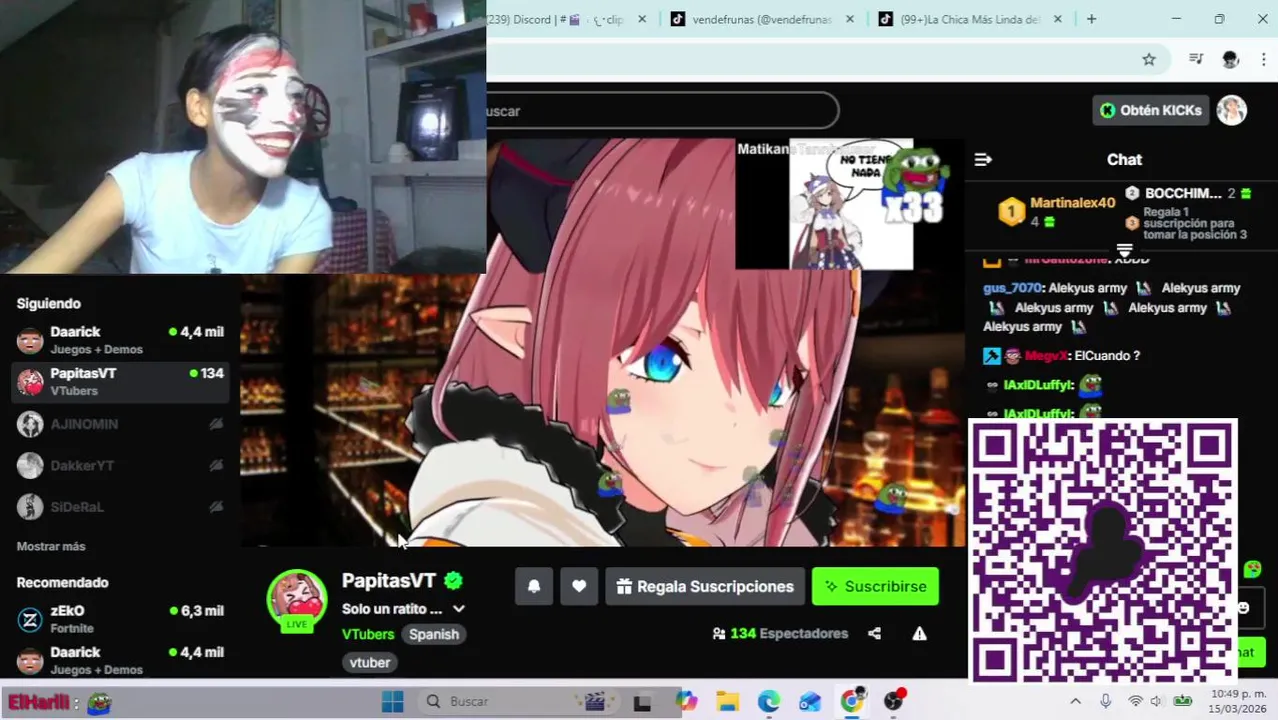Viewport: 1278px width, 720px height.
Task: Click the Obtén KICKs button
Action: 1151,110
